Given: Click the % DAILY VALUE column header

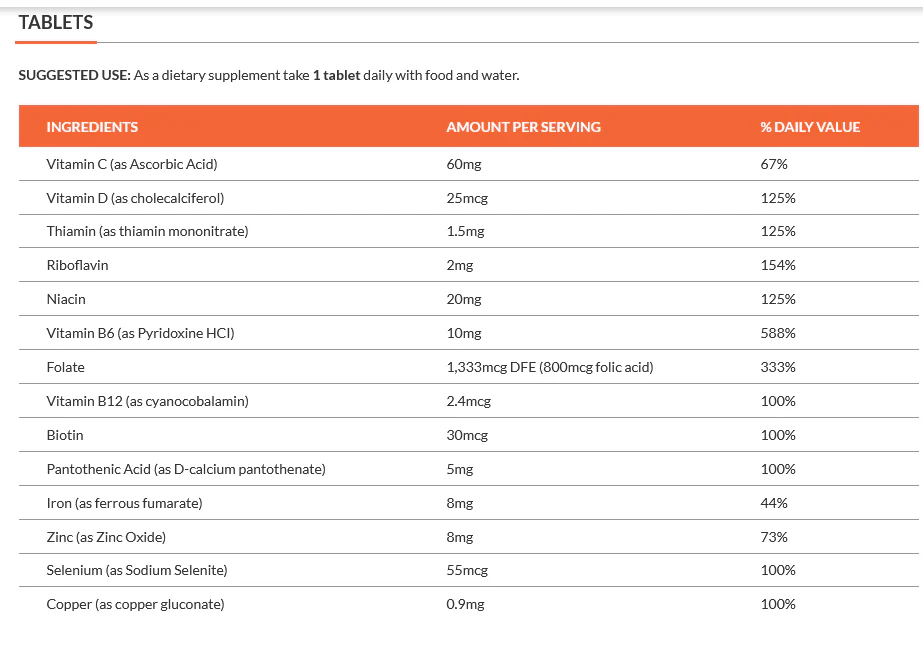Looking at the screenshot, I should point(810,127).
